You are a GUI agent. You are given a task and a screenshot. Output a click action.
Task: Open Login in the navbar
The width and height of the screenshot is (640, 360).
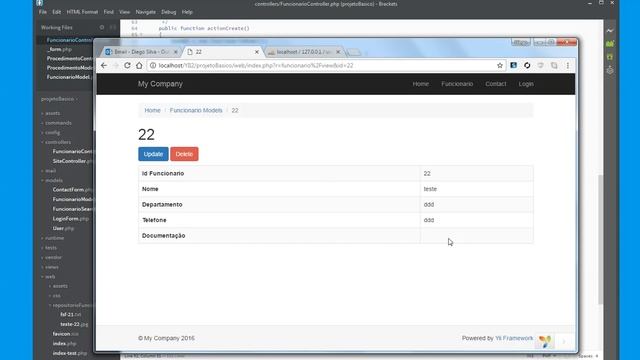coord(526,84)
